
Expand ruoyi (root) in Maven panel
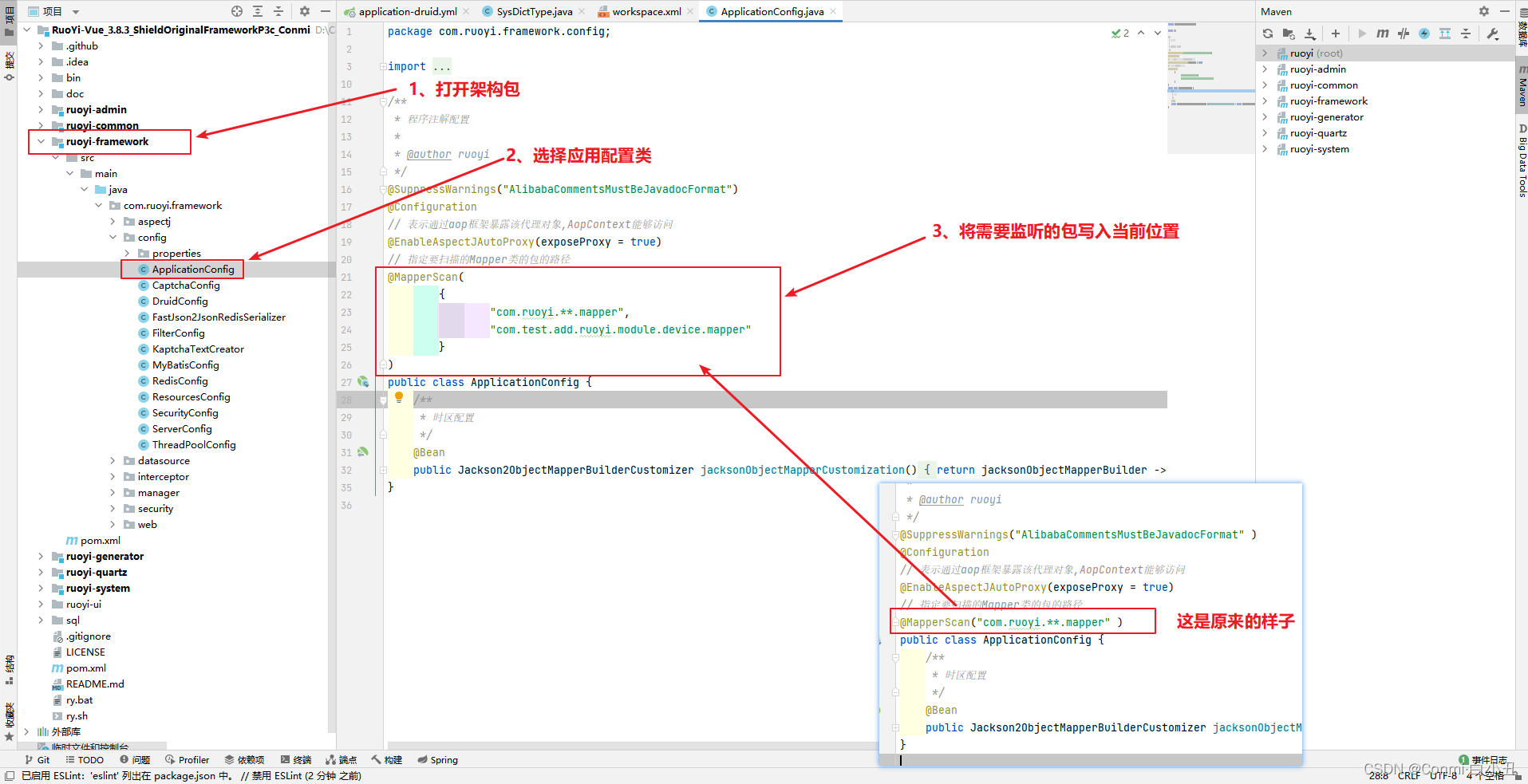pyautogui.click(x=1265, y=53)
